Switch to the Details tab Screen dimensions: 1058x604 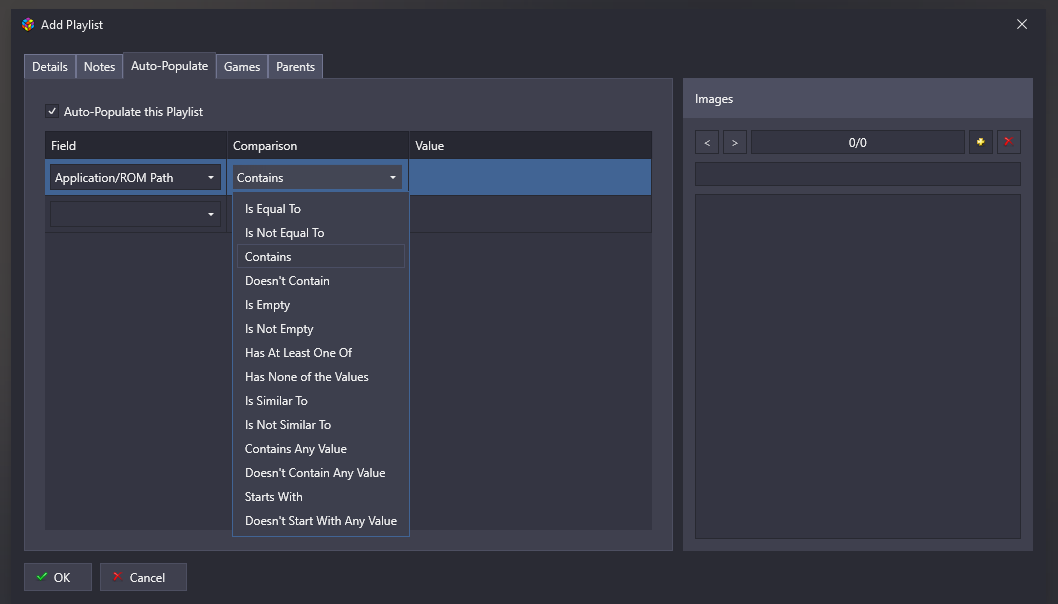[50, 67]
